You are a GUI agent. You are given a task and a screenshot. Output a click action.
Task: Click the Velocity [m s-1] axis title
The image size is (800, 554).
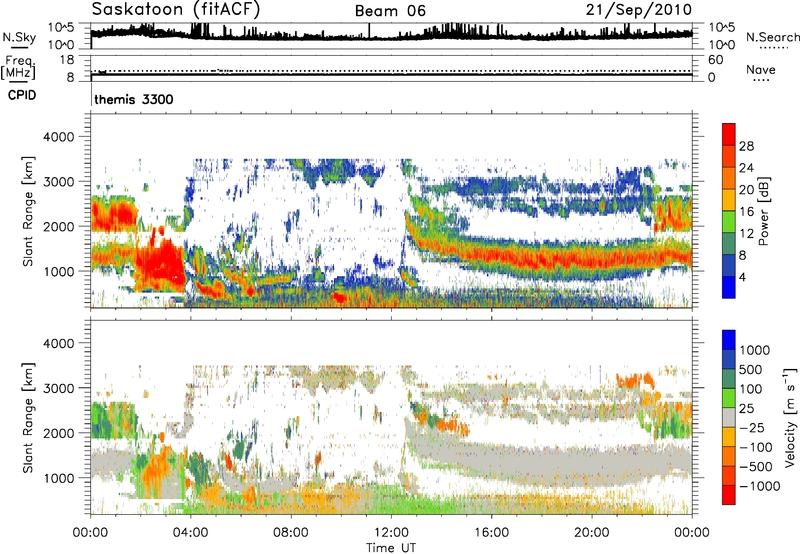[790, 417]
